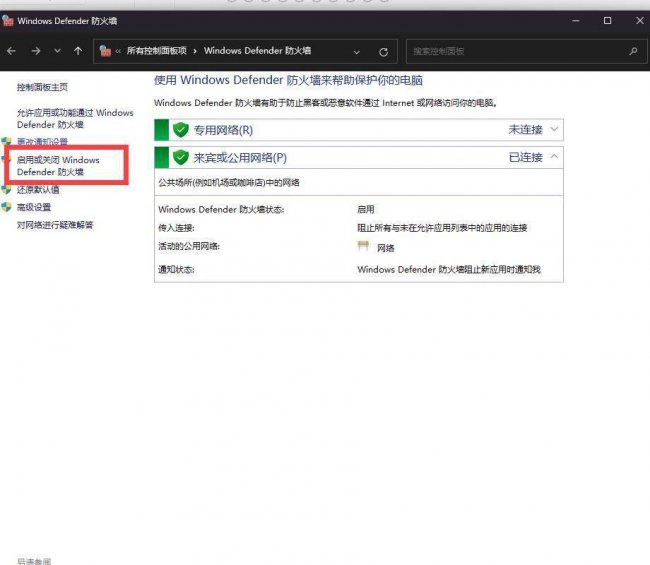Collapse the 来宾或公用网络(P) section chevron
650x565 pixels.
click(554, 157)
